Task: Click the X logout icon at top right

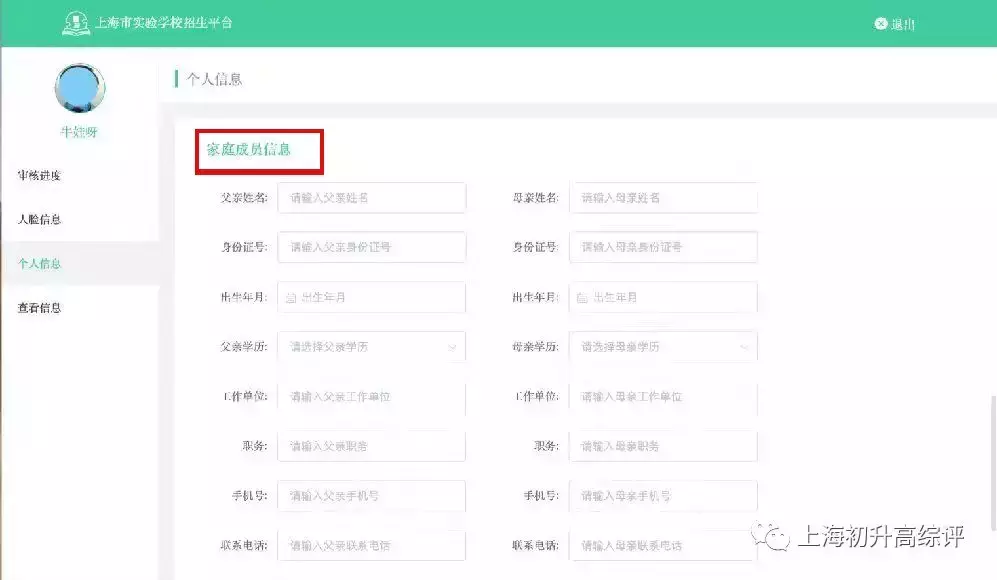Action: 880,22
